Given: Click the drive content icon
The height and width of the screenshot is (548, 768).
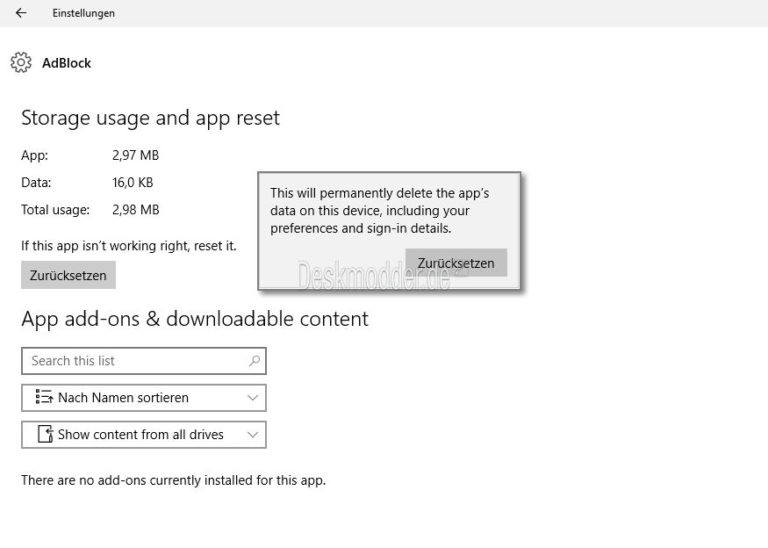Looking at the screenshot, I should pyautogui.click(x=46, y=434).
